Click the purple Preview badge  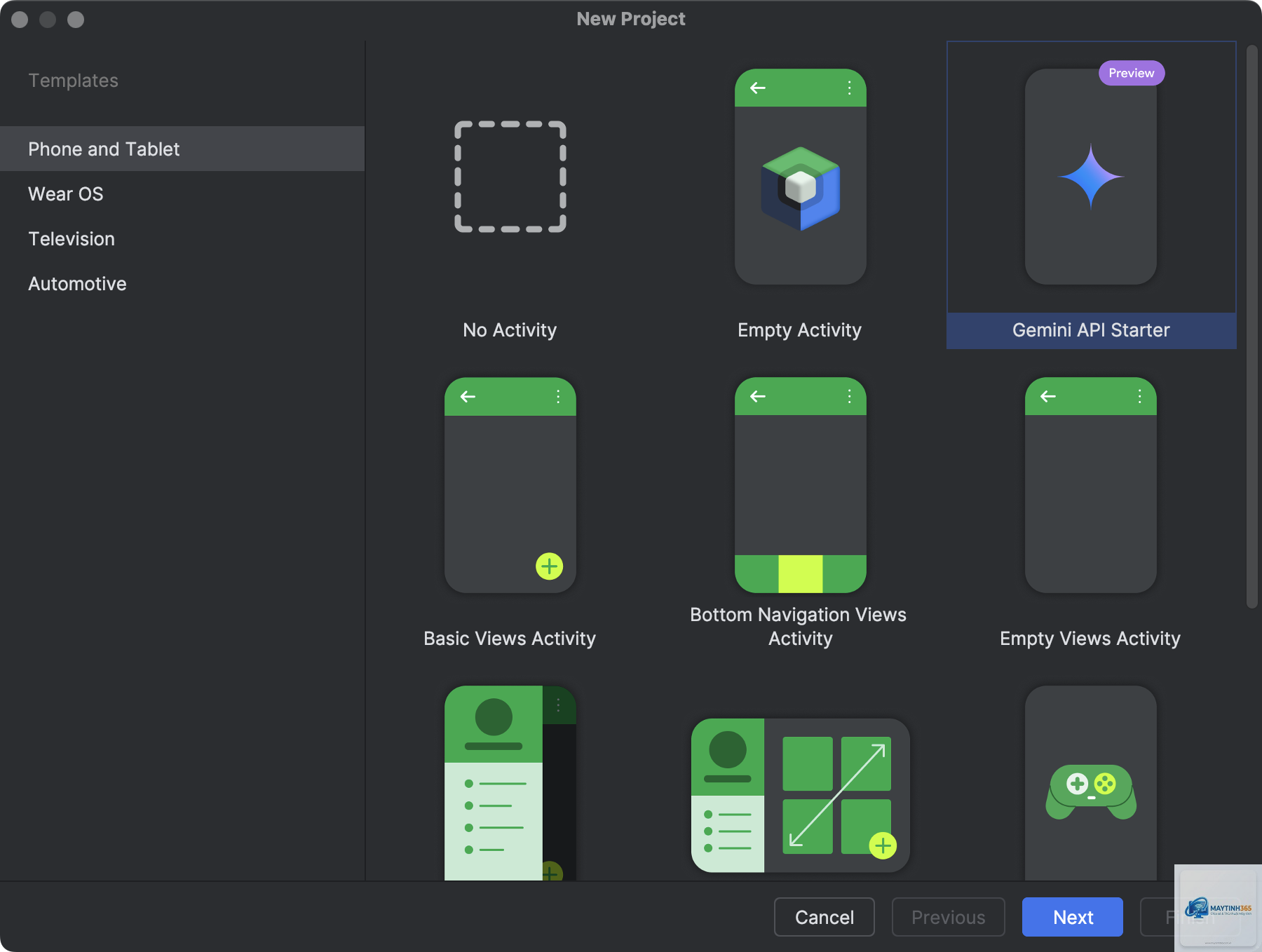(1131, 73)
